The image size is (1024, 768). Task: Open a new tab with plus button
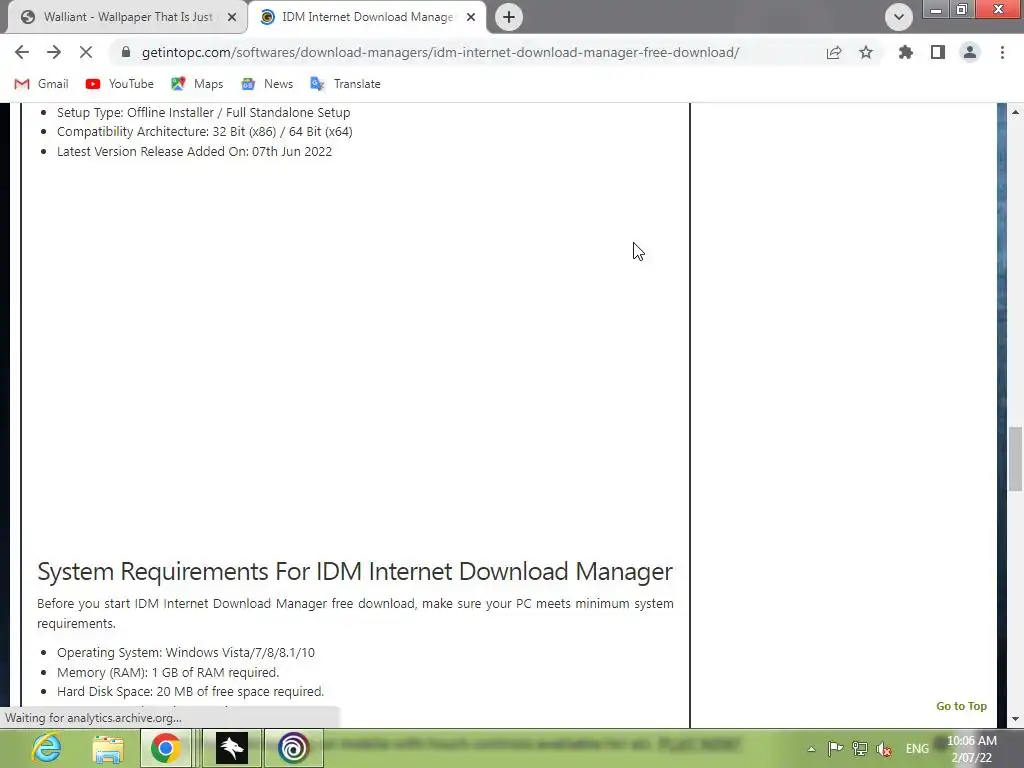[509, 17]
